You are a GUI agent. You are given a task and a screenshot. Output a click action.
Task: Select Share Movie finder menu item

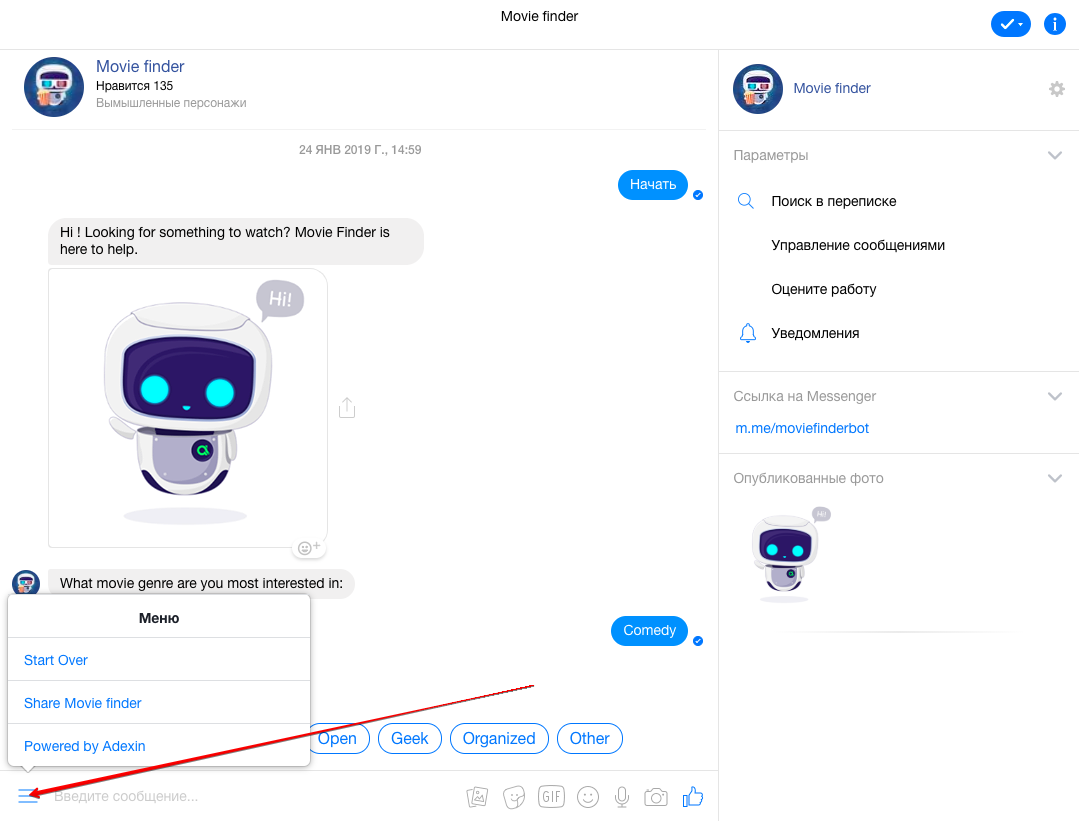click(x=159, y=703)
